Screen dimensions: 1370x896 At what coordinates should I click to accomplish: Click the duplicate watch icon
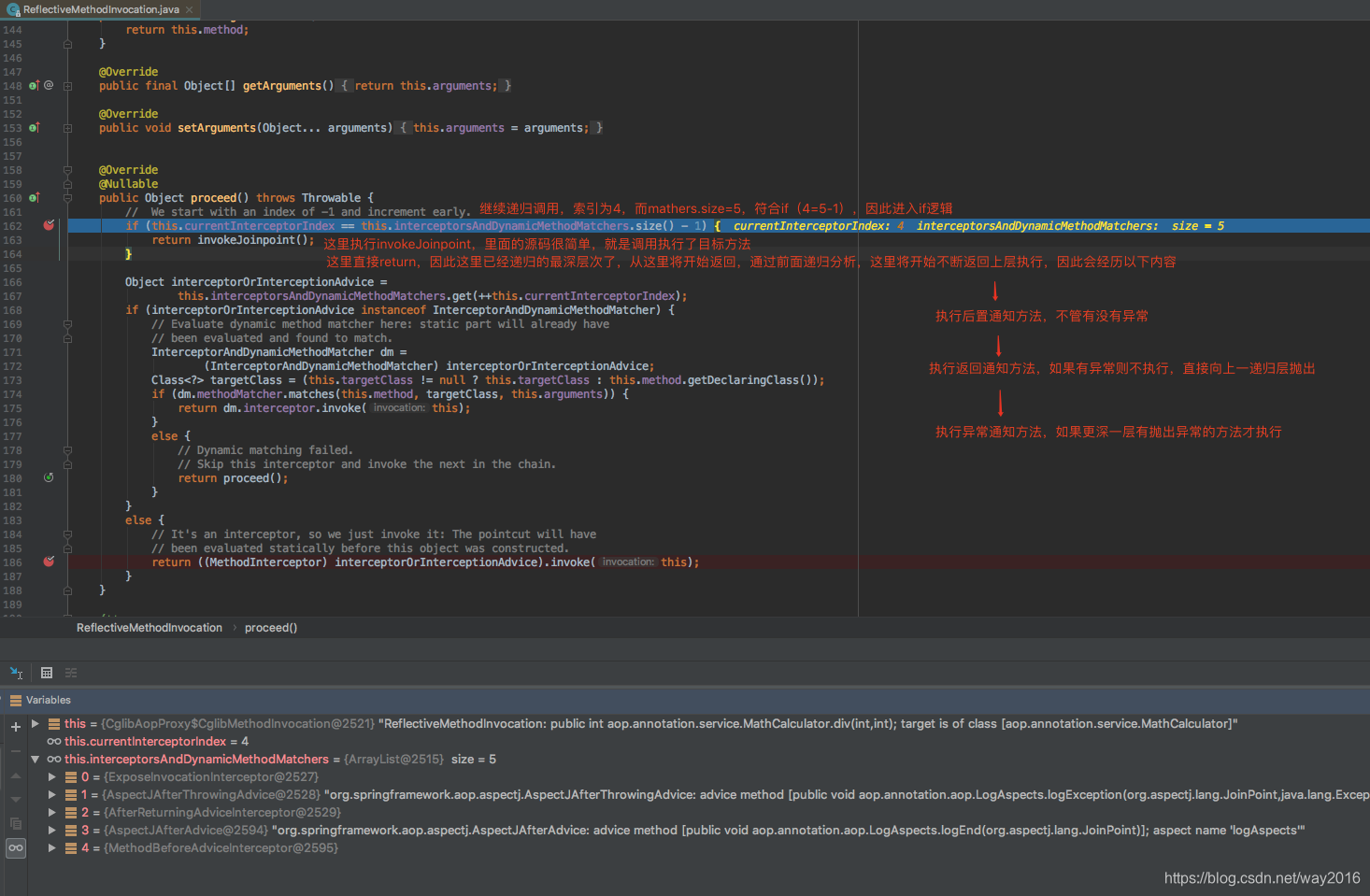15,823
